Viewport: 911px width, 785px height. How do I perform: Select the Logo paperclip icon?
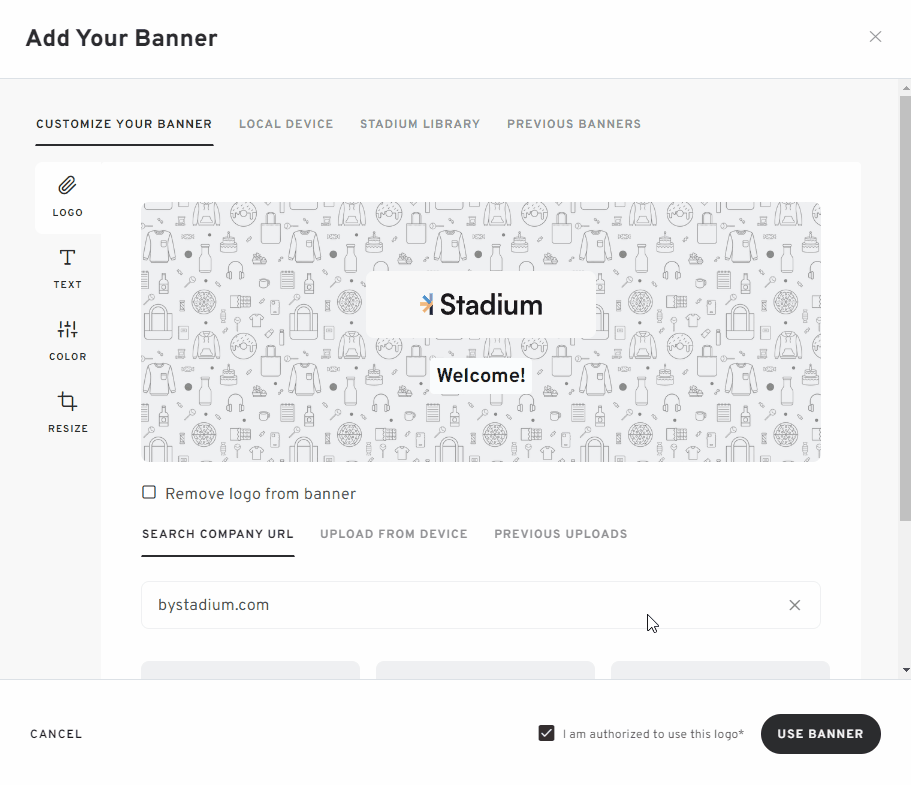(x=67, y=186)
